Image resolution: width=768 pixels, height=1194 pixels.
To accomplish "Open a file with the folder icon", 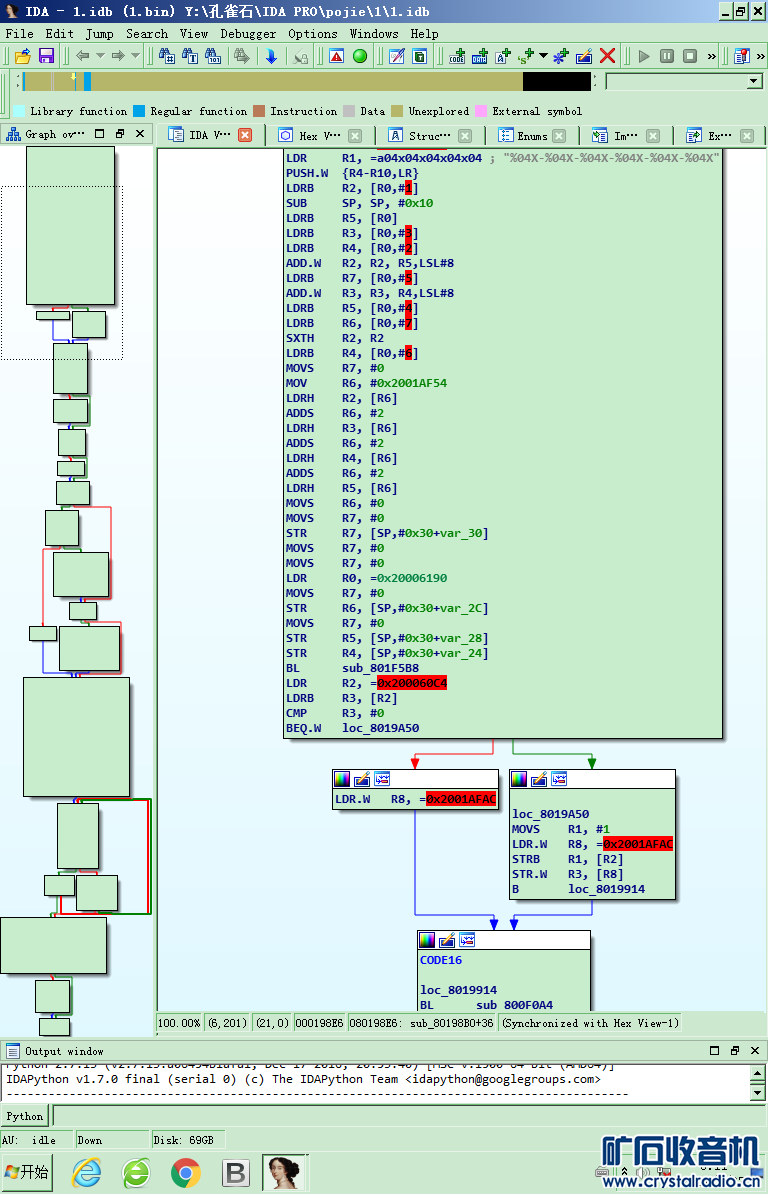I will click(23, 56).
